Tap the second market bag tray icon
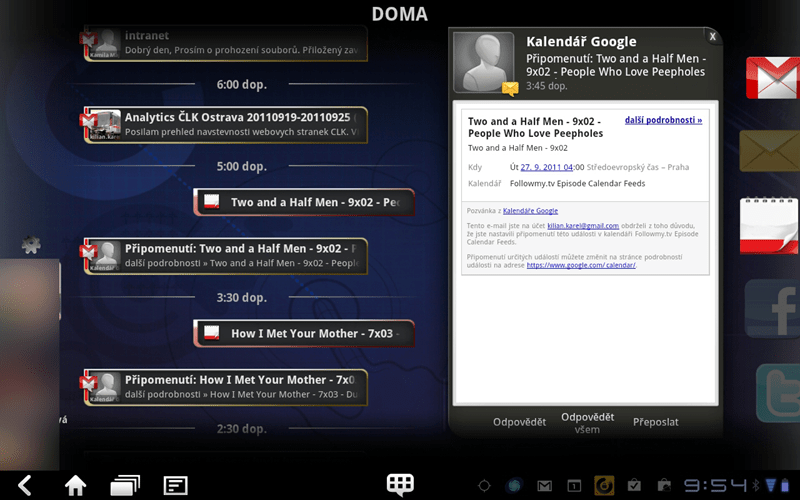Screen dimensions: 800x500 664,485
